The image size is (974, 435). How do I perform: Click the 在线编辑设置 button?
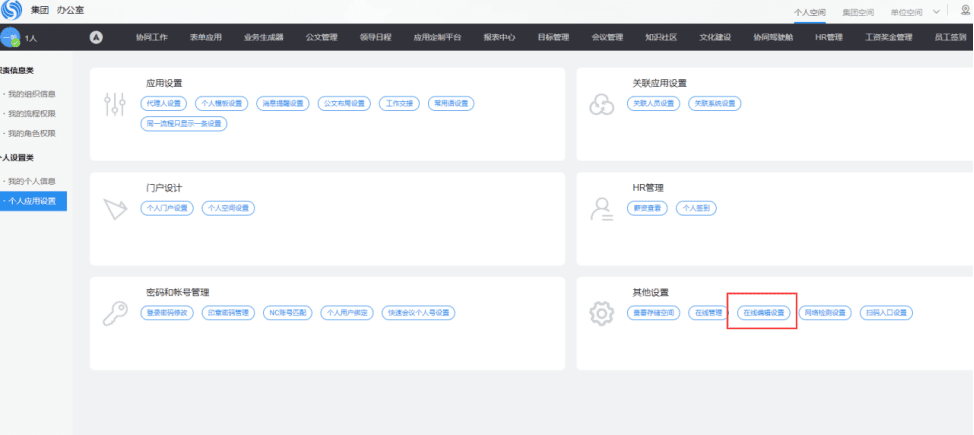coord(763,313)
